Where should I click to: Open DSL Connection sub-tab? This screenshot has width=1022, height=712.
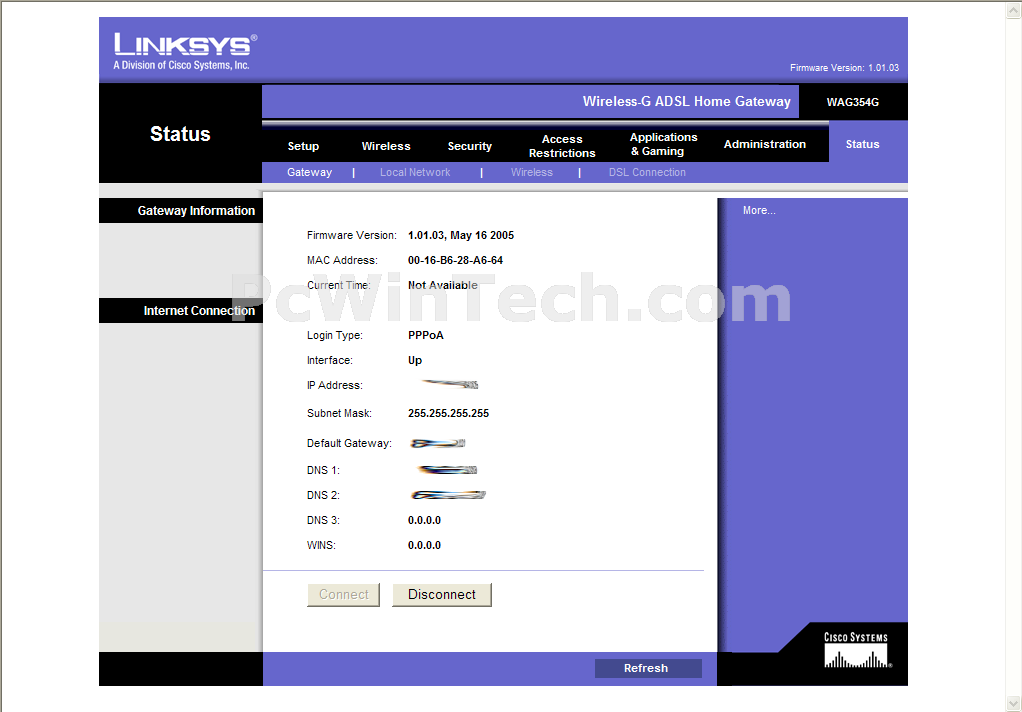pyautogui.click(x=647, y=172)
